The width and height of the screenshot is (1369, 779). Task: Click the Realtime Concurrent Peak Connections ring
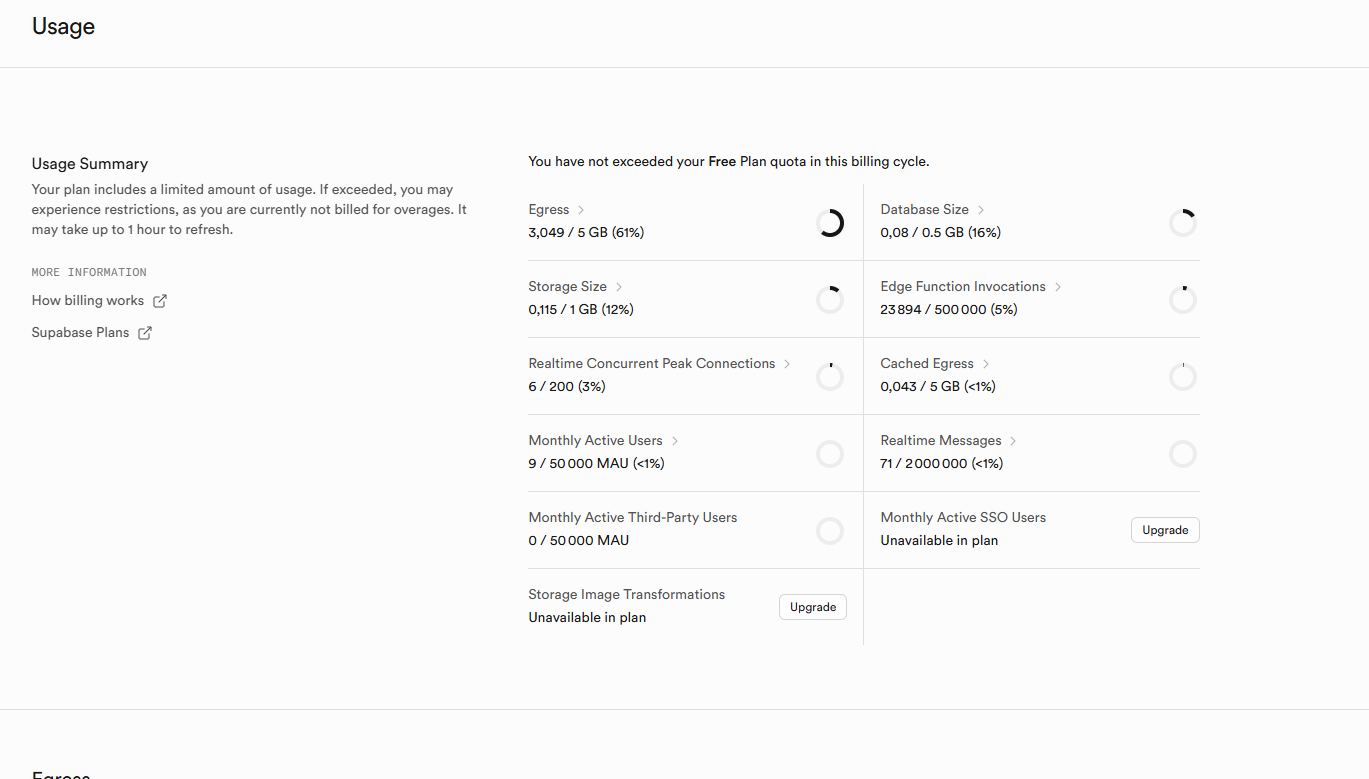(x=830, y=376)
